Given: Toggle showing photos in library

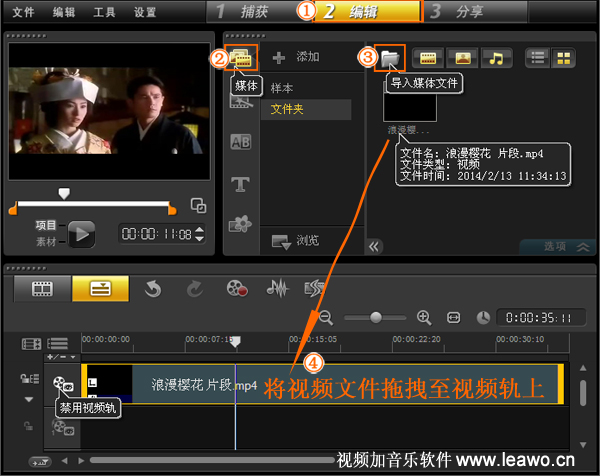Looking at the screenshot, I should 463,58.
